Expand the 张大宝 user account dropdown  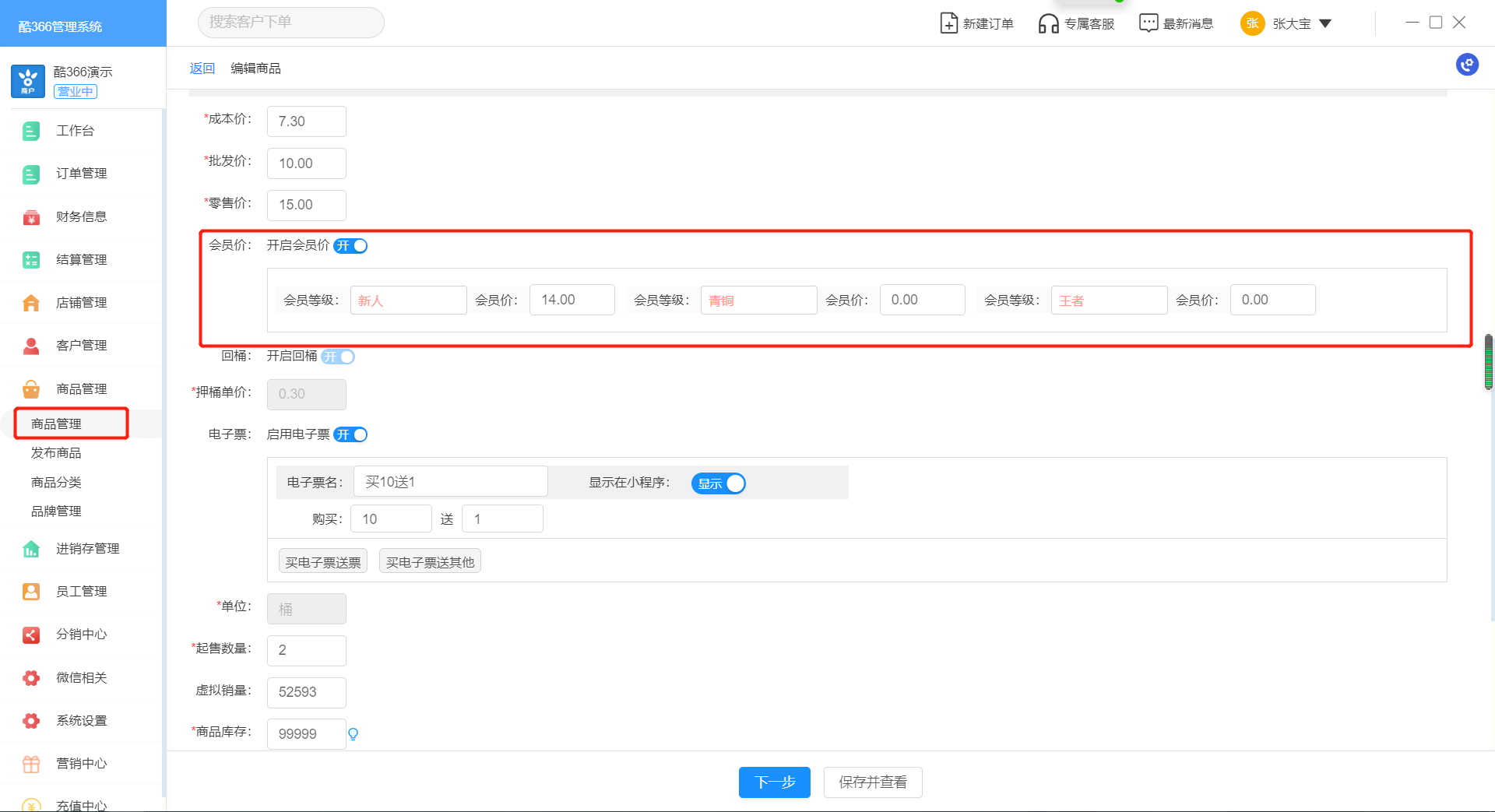1324,23
